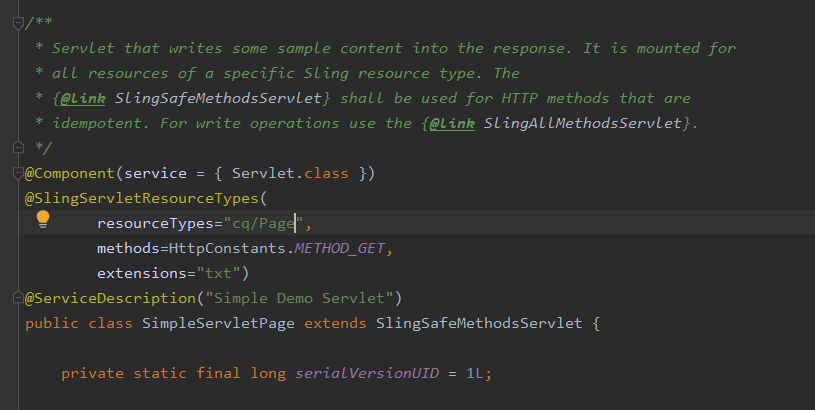Click the @Component annotation
815x410 pixels.
pos(66,173)
